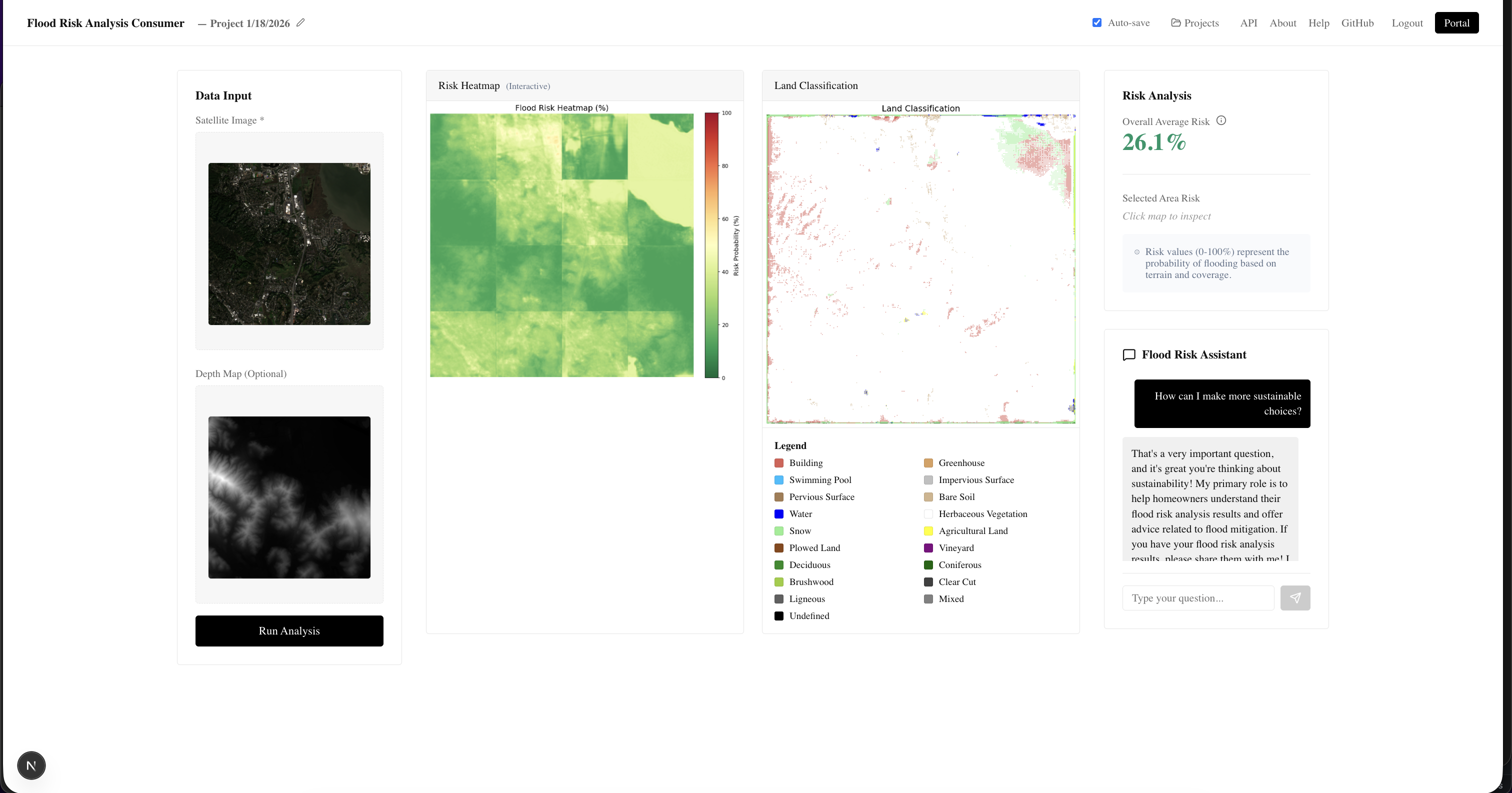Open the GitHub link
Screen dimensions: 1512x793
tap(1357, 23)
